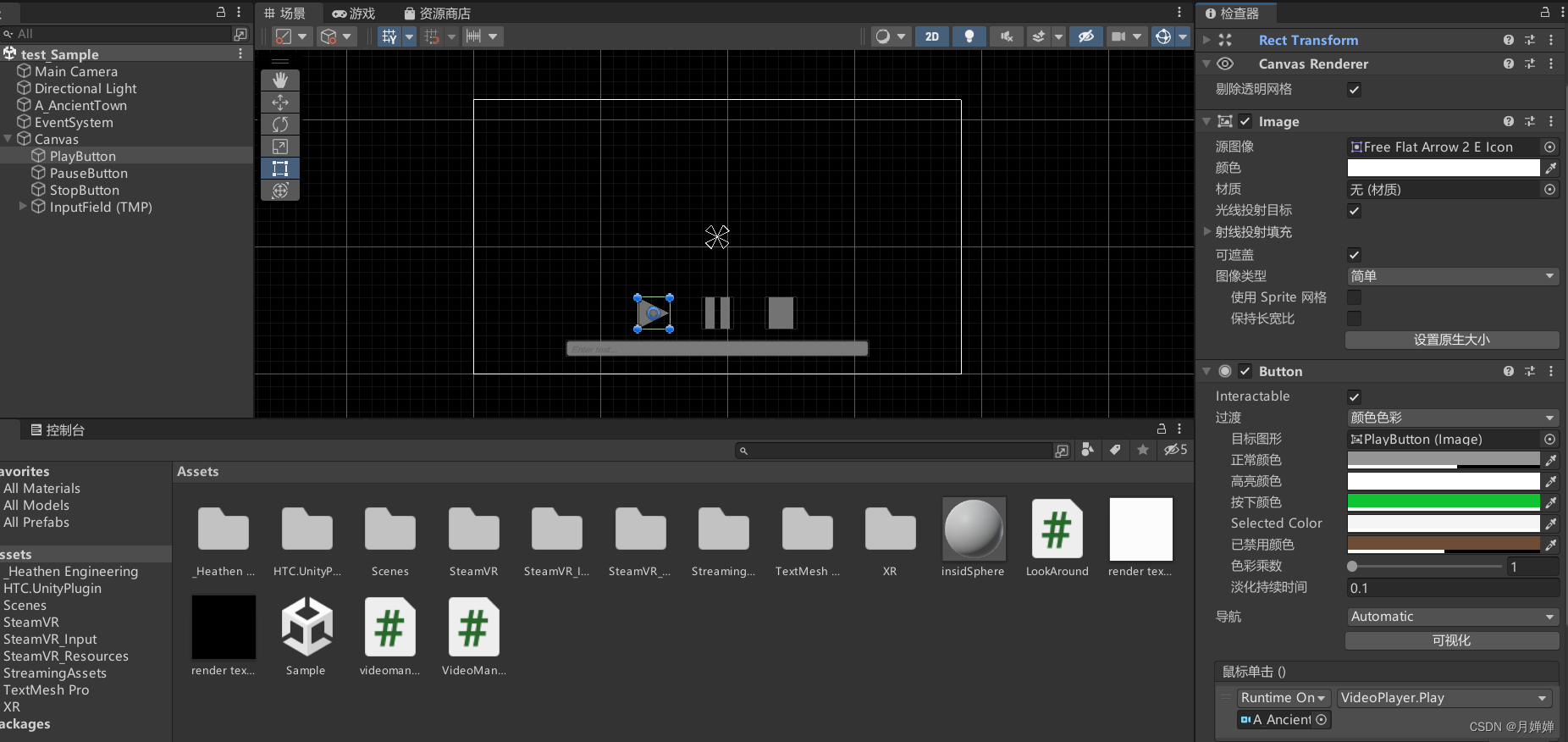This screenshot has height=742, width=1568.
Task: Expand Raycast Padding section
Action: (1207, 232)
